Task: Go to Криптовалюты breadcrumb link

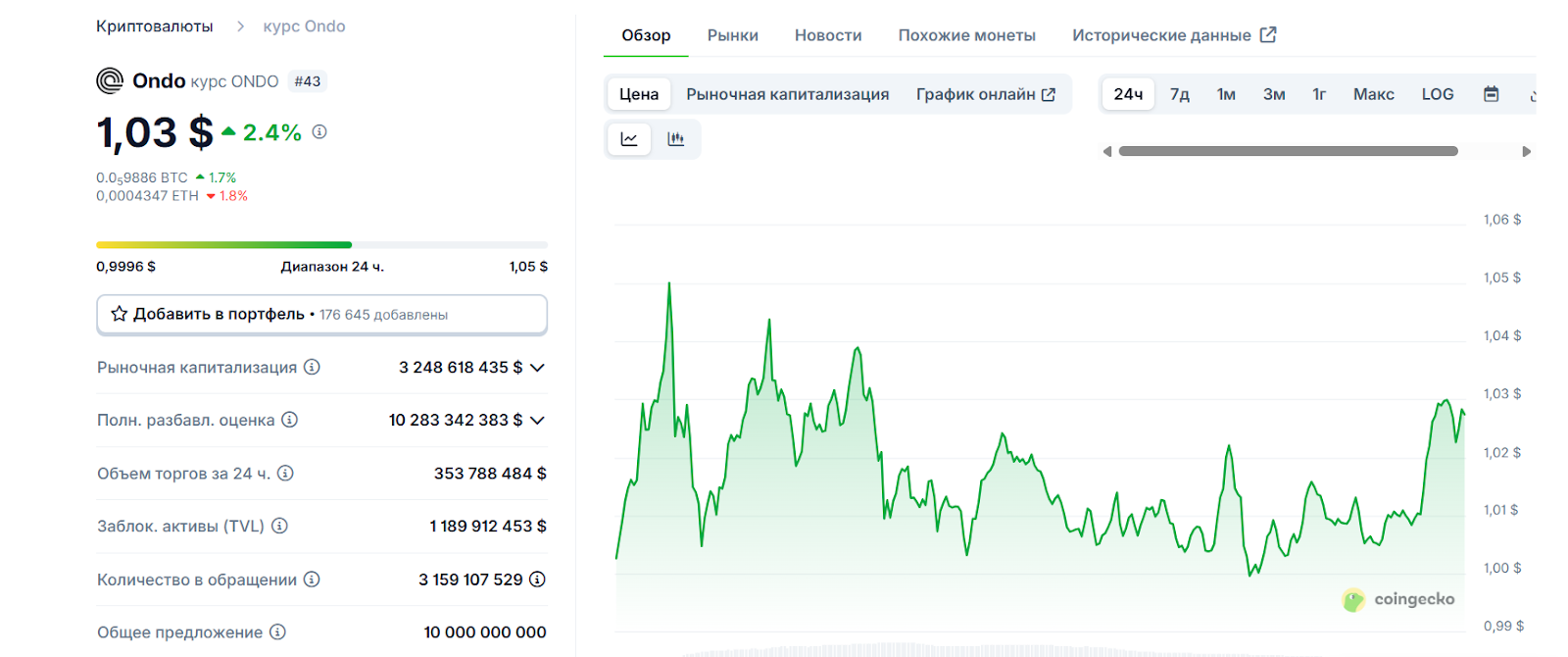Action: click(x=154, y=26)
